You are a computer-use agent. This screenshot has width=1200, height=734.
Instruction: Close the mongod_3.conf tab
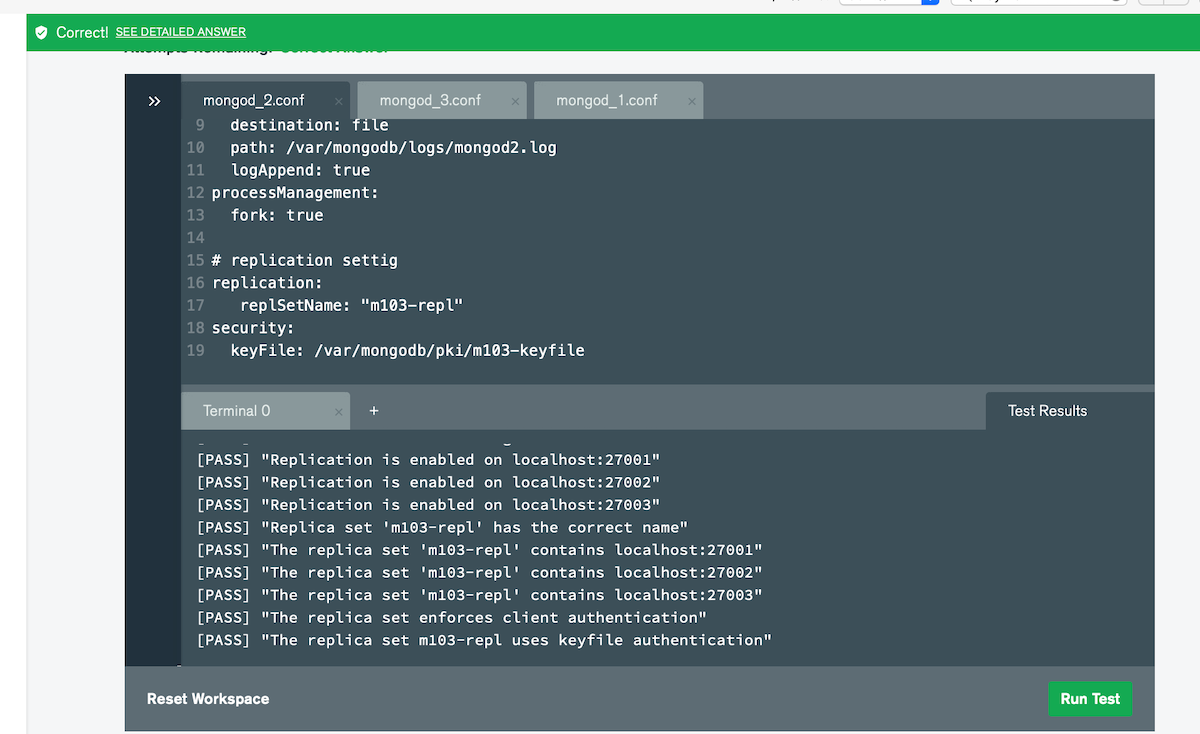515,101
